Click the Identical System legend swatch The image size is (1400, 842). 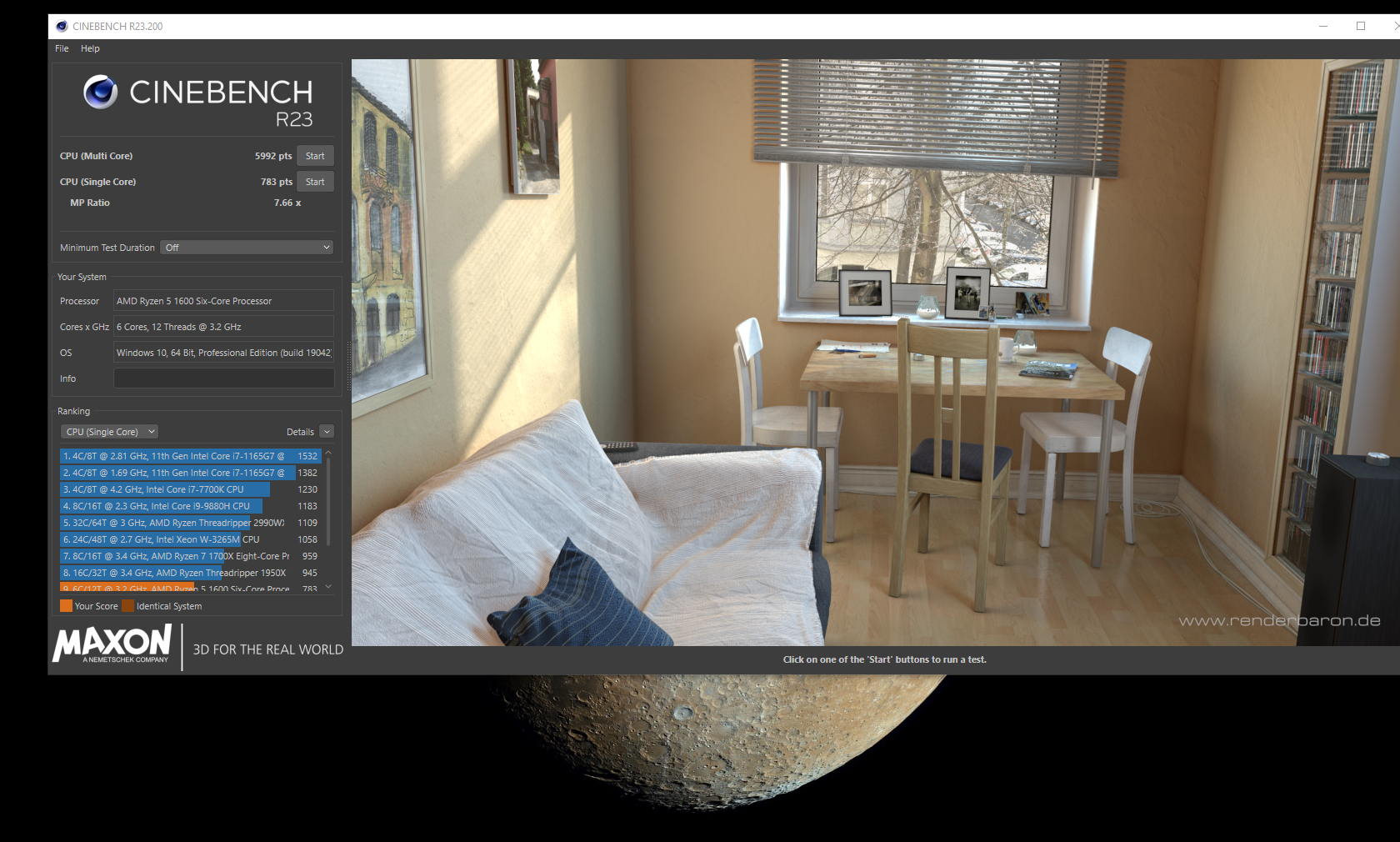point(127,606)
